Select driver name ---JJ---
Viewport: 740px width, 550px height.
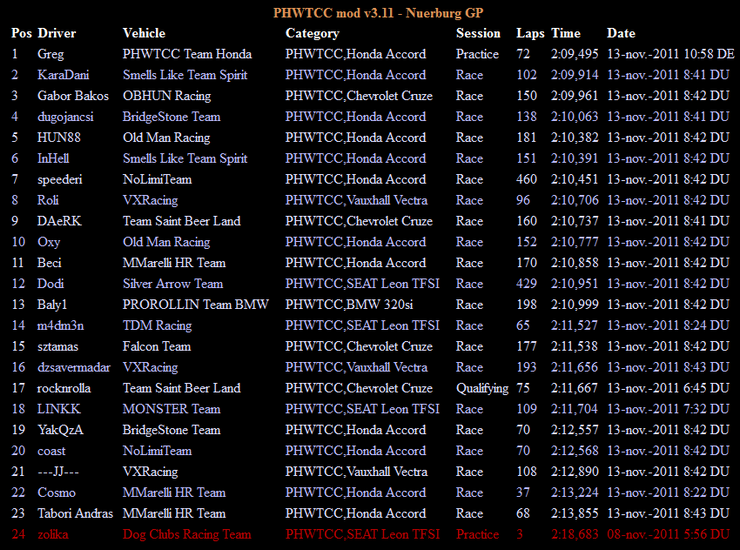[58, 472]
